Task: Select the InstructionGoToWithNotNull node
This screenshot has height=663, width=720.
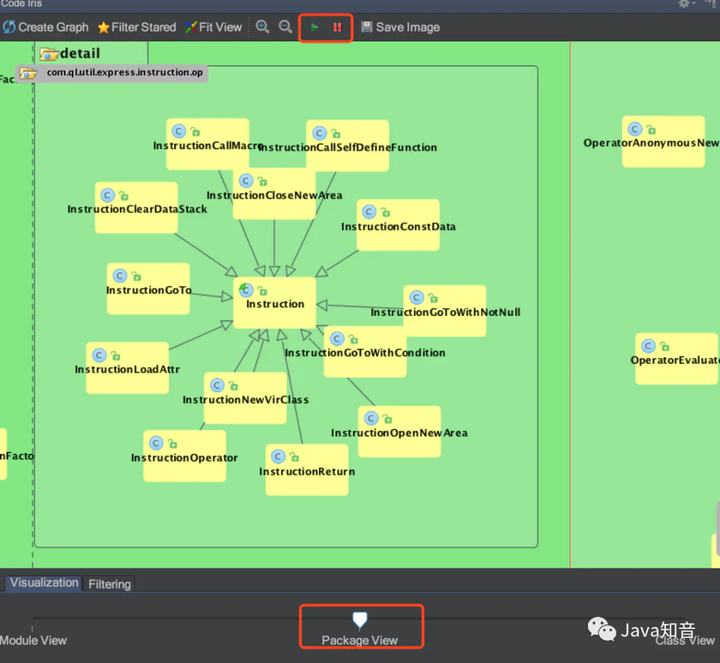Action: pyautogui.click(x=445, y=311)
